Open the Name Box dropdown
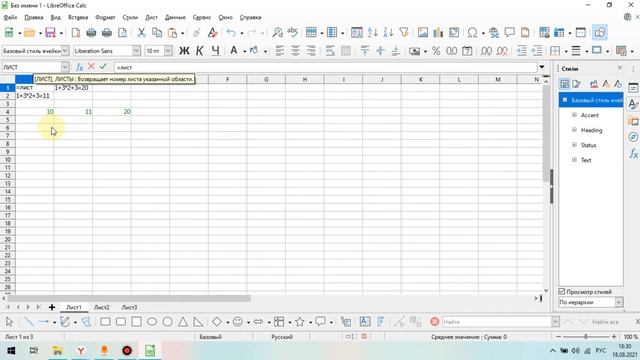640x360 pixels. coord(65,67)
